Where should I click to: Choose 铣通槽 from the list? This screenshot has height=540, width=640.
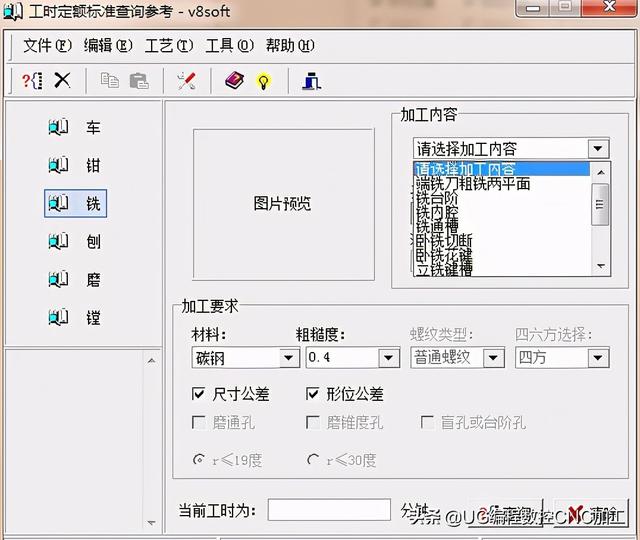502,227
